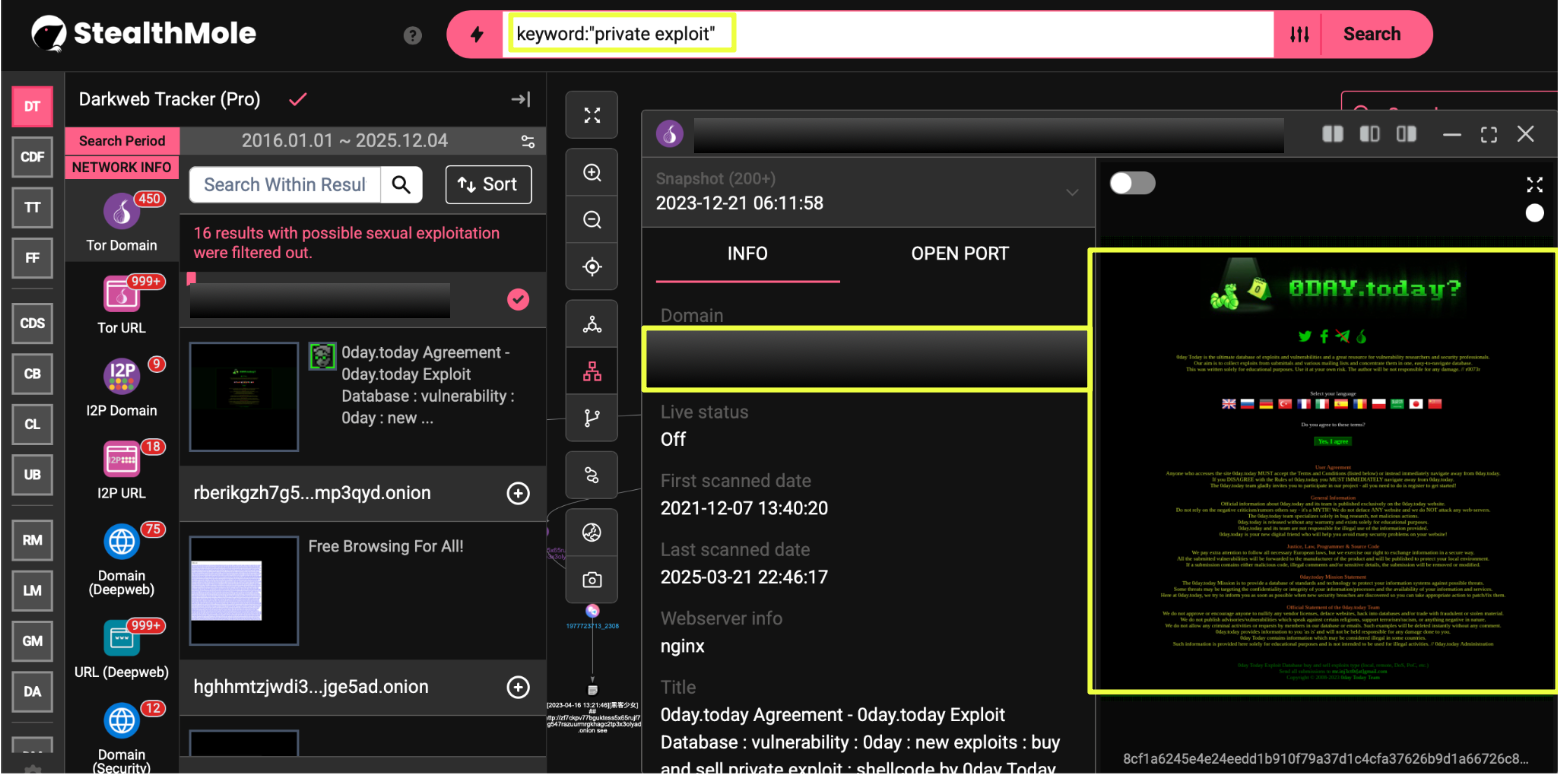Click the help question mark icon
This screenshot has height=774, width=1558.
(x=412, y=35)
